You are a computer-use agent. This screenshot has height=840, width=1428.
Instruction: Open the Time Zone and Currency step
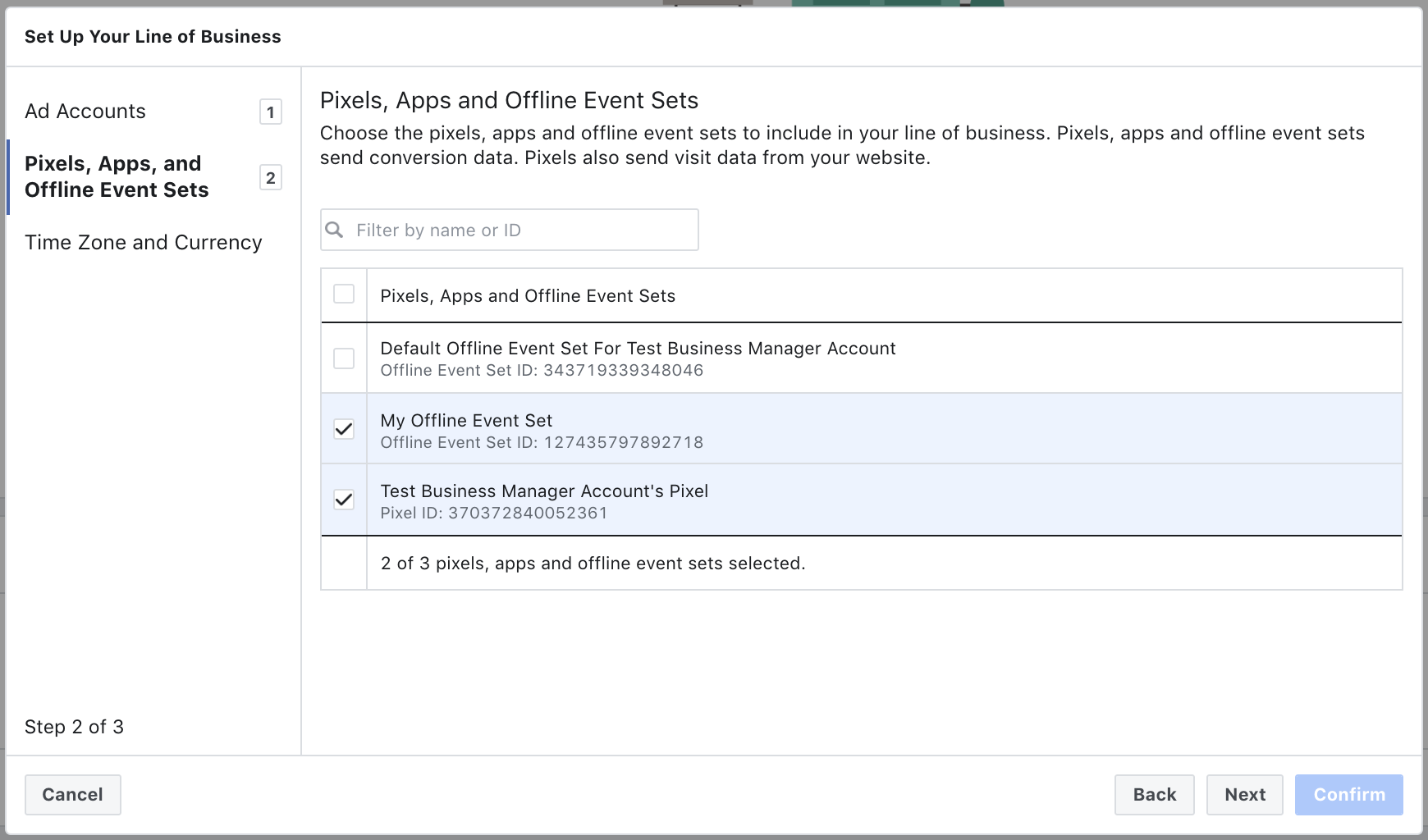point(144,242)
